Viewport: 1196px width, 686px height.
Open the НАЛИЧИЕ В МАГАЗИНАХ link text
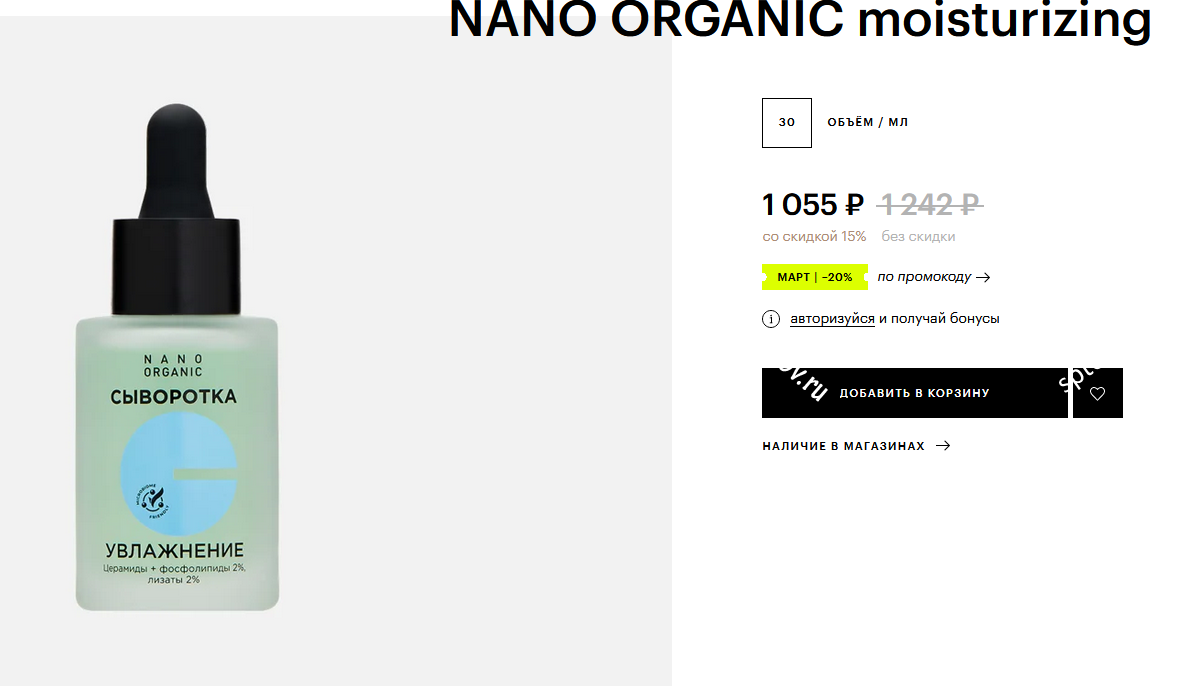844,446
